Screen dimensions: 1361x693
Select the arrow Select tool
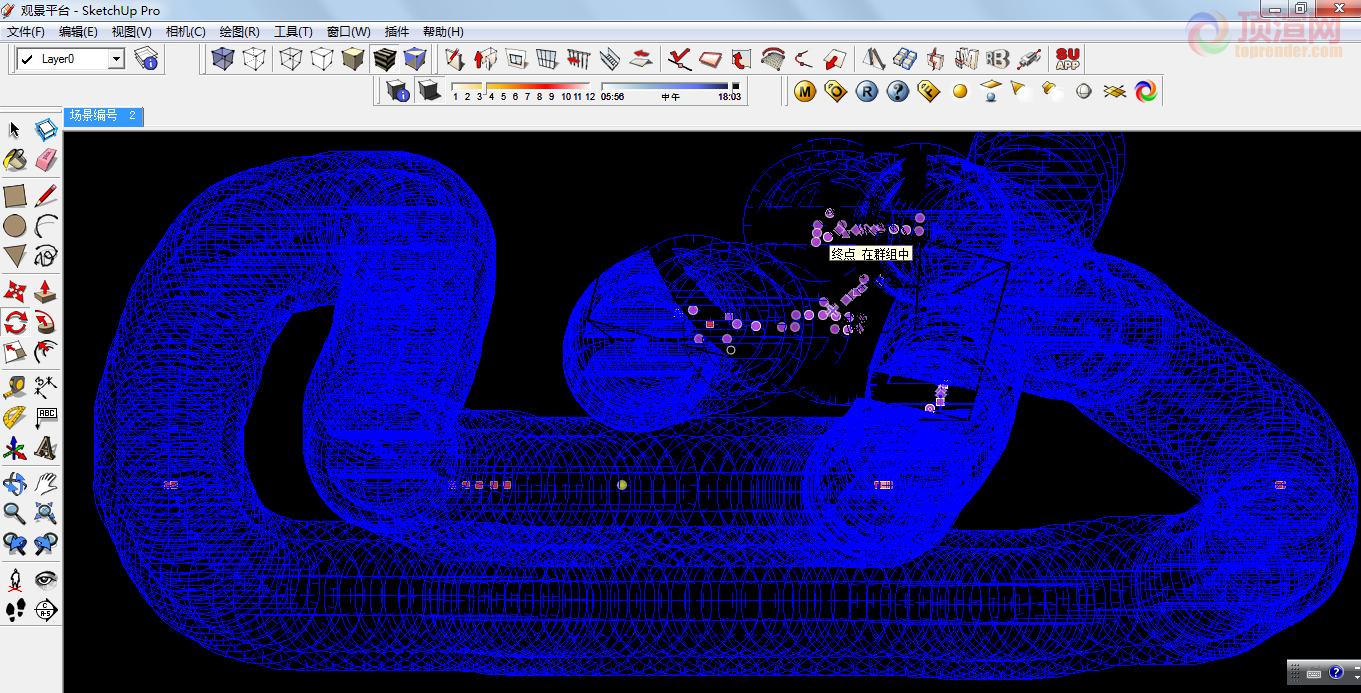(x=15, y=130)
